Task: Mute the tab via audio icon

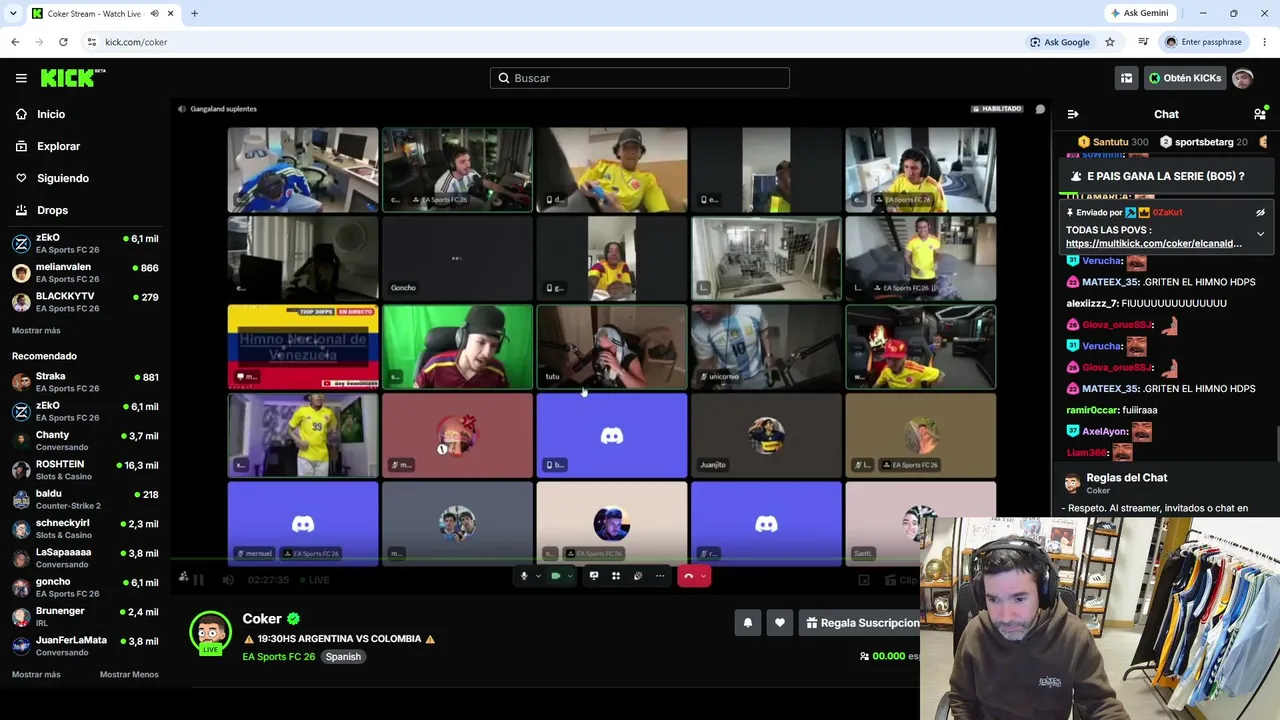Action: [x=154, y=13]
